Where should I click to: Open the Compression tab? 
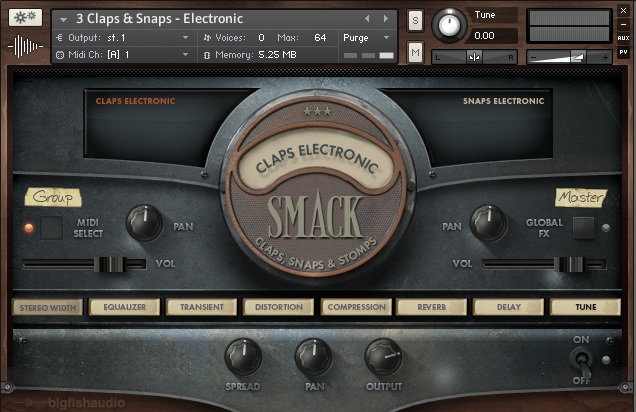pos(356,307)
